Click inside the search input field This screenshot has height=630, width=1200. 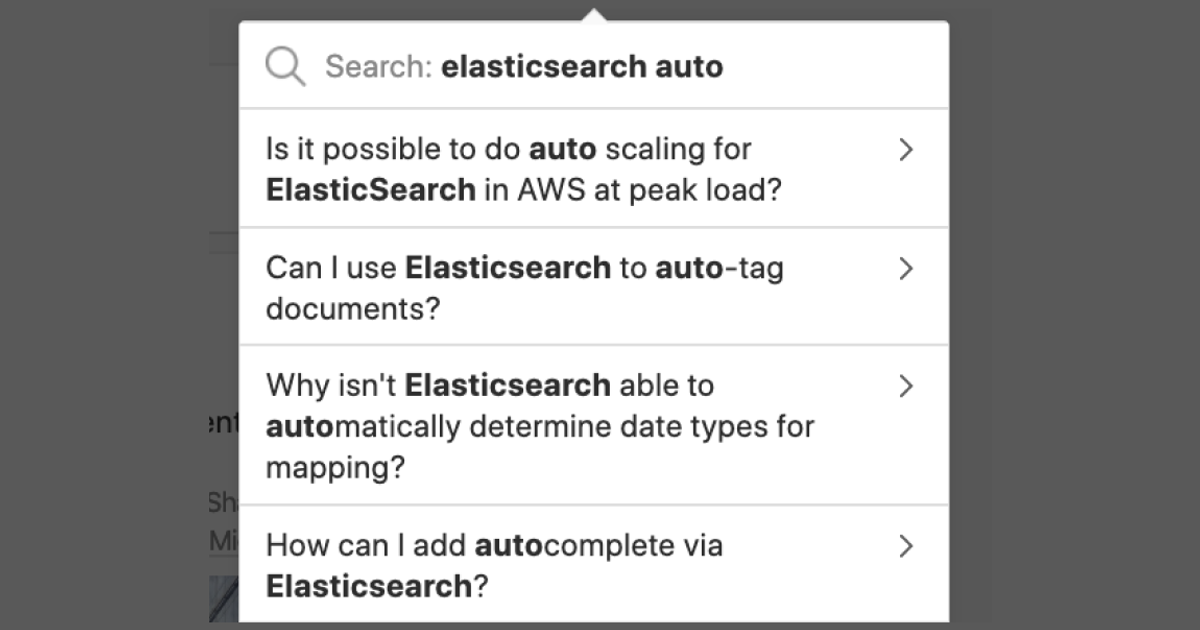[x=600, y=66]
